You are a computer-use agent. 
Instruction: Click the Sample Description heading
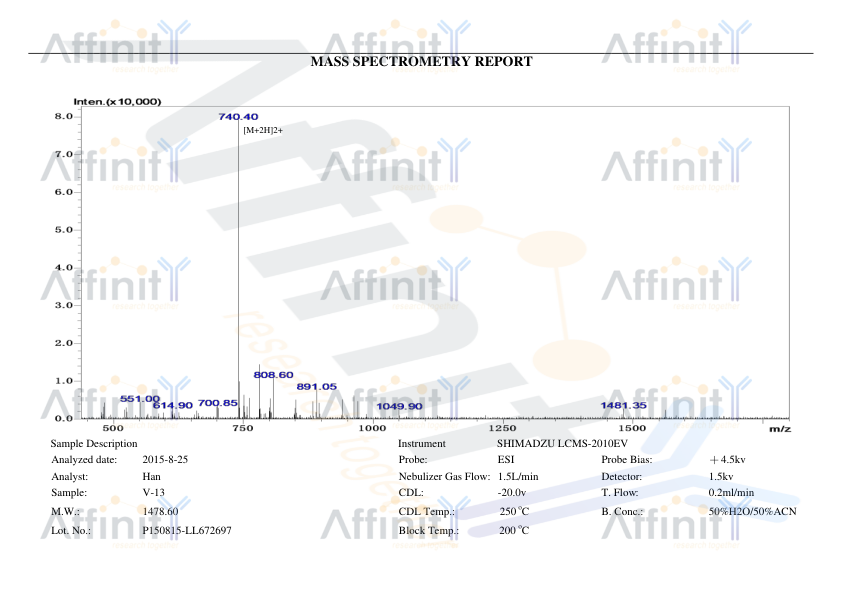tap(94, 444)
